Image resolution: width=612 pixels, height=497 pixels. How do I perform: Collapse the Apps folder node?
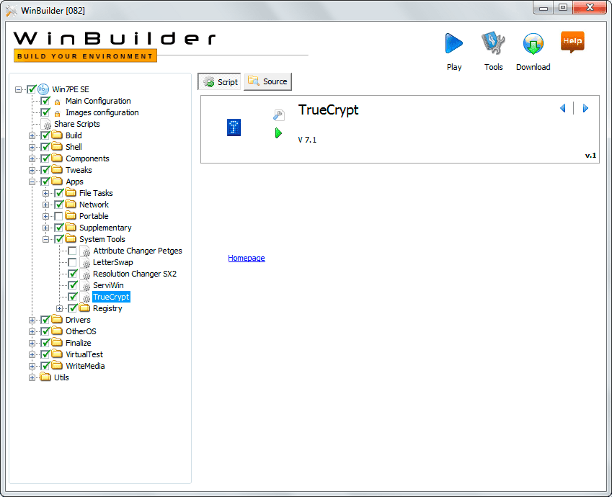[32, 182]
